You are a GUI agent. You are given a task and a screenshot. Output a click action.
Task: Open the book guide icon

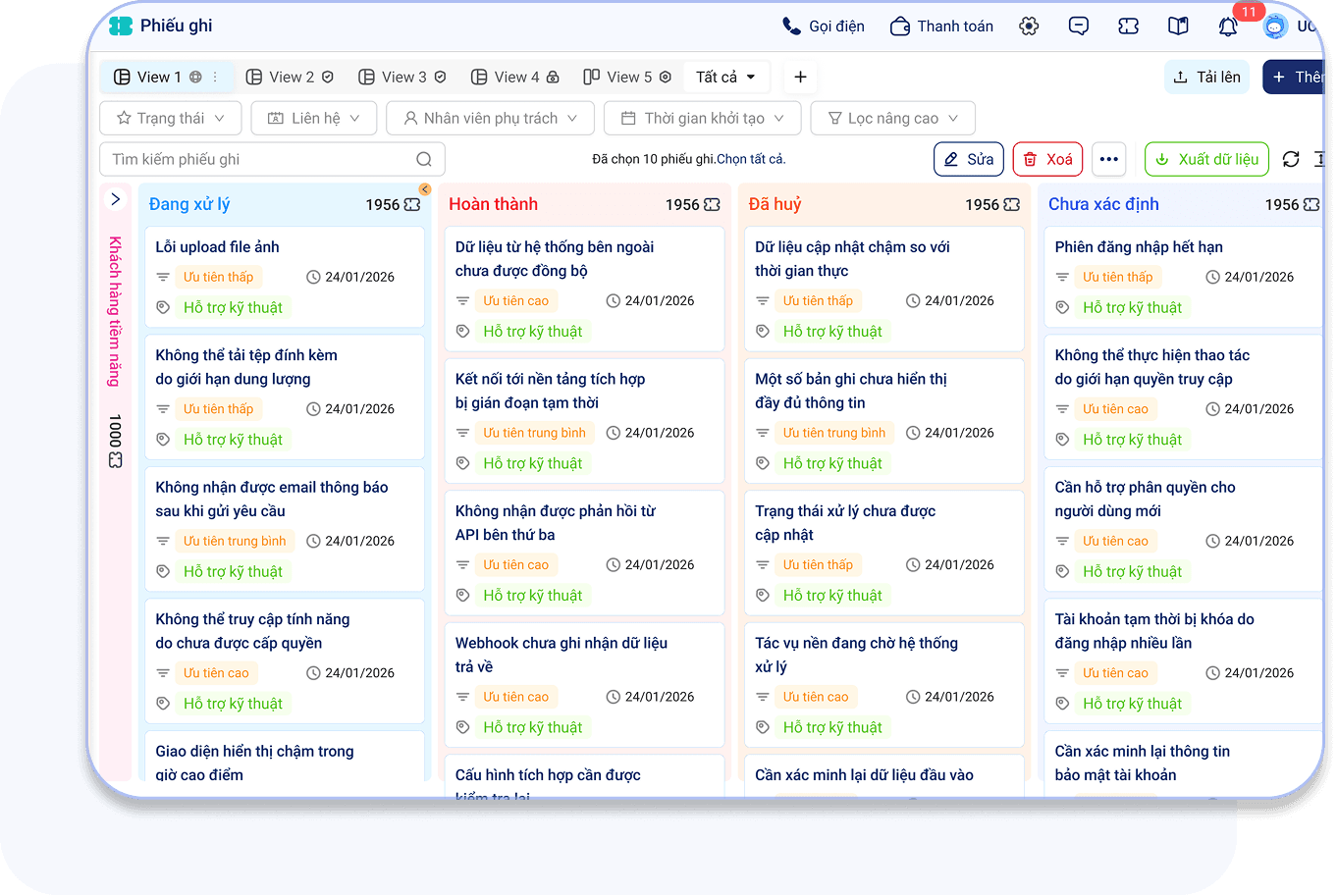click(1178, 26)
